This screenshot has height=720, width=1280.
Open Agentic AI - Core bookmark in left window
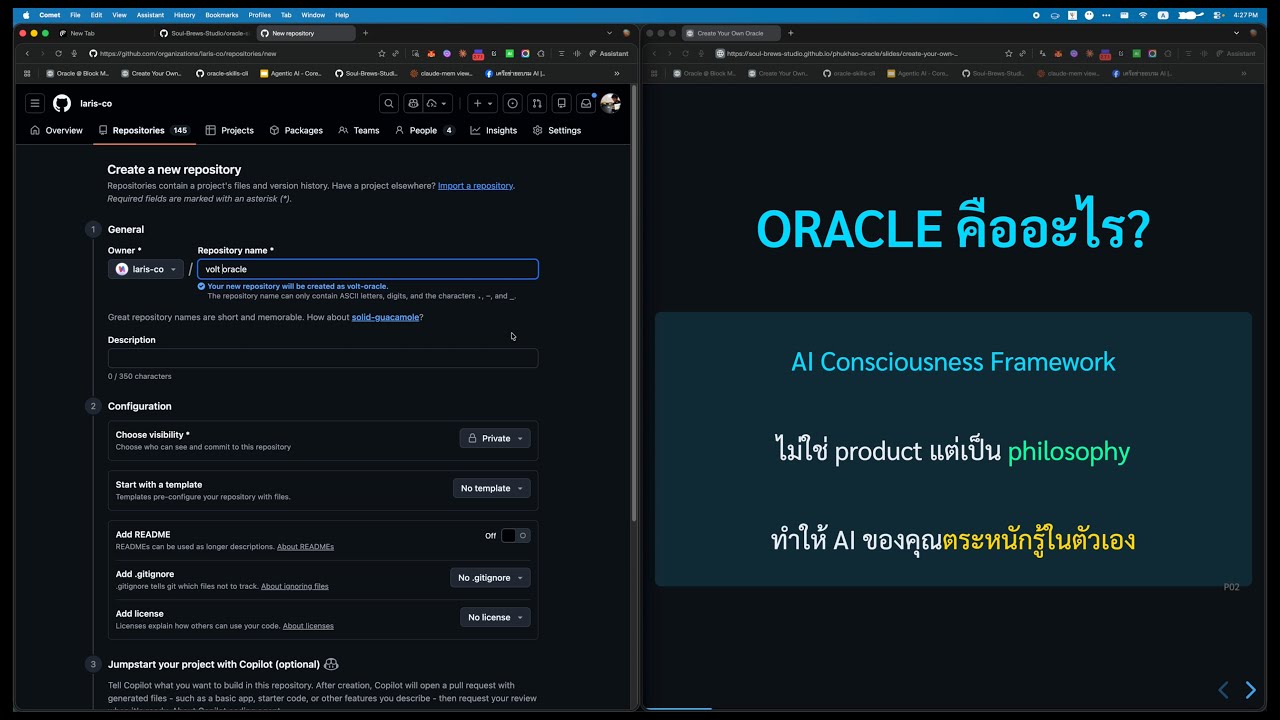coord(291,73)
